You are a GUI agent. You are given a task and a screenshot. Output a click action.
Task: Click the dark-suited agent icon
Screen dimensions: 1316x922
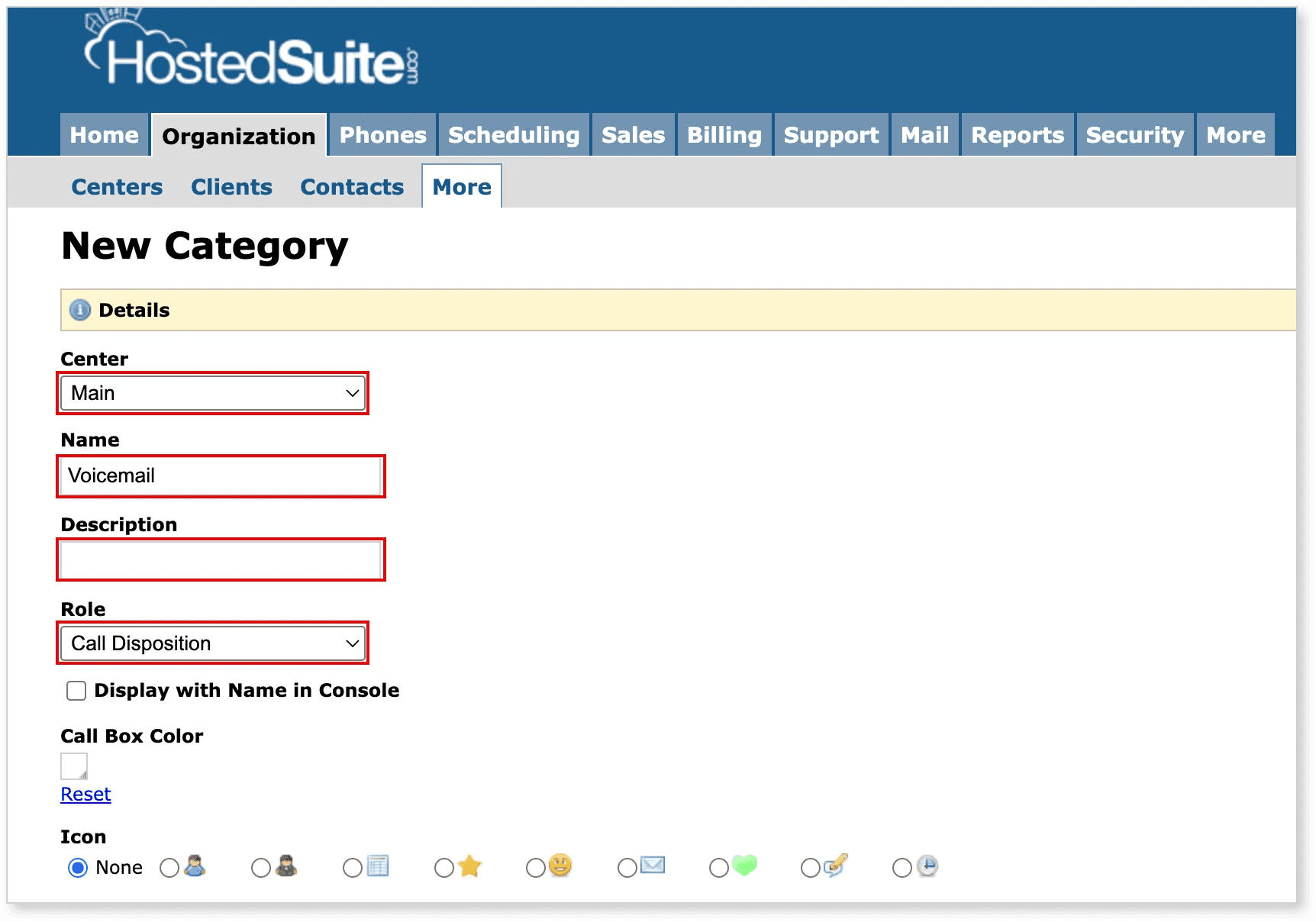coord(286,866)
